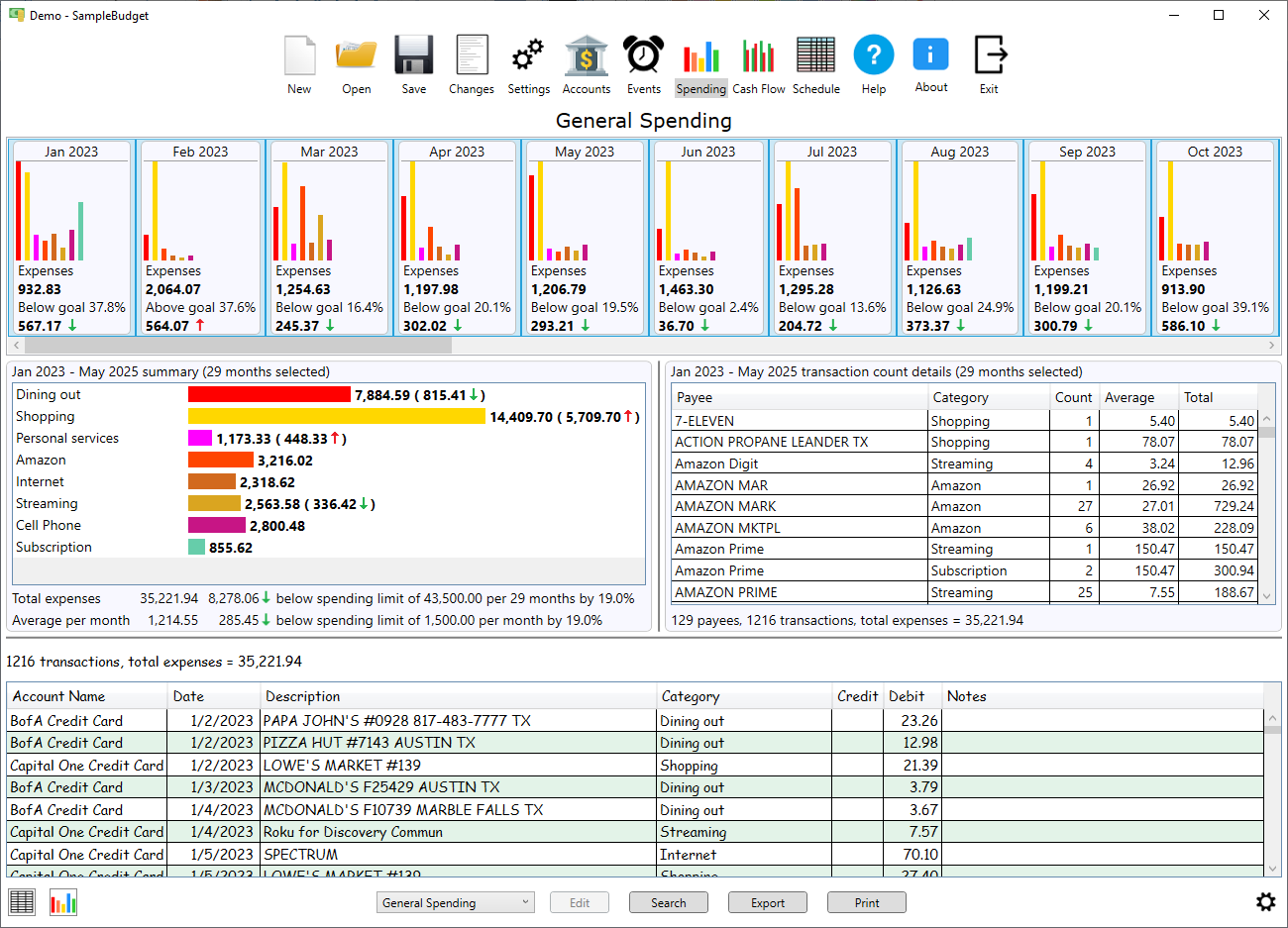Viewport: 1288px width, 928px height.
Task: Open the General Spending dropdown
Action: pyautogui.click(x=456, y=902)
